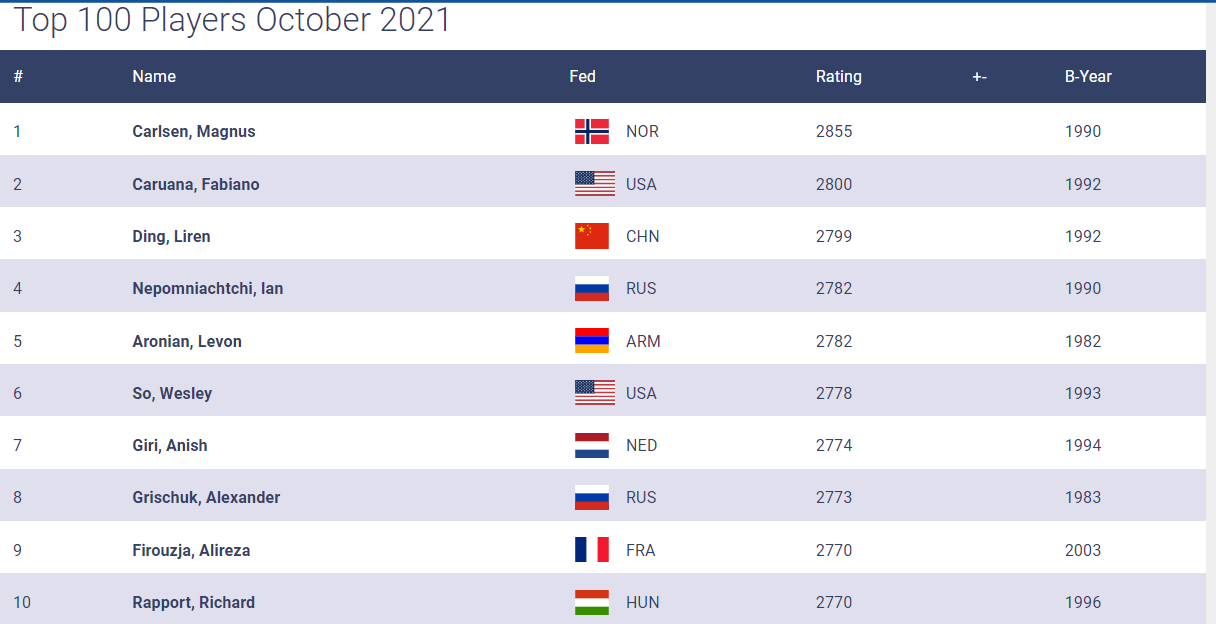Click the B-Year column header
The image size is (1216, 624).
(x=1088, y=77)
